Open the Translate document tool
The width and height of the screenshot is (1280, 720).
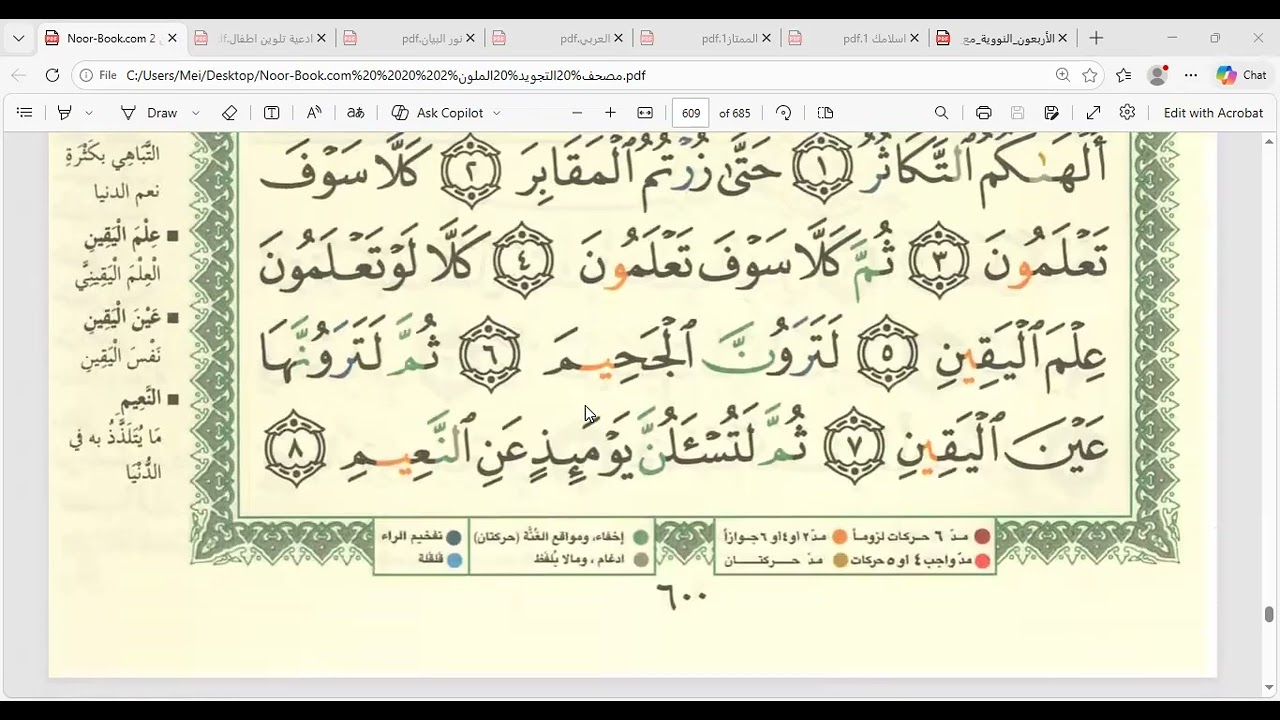pos(355,113)
